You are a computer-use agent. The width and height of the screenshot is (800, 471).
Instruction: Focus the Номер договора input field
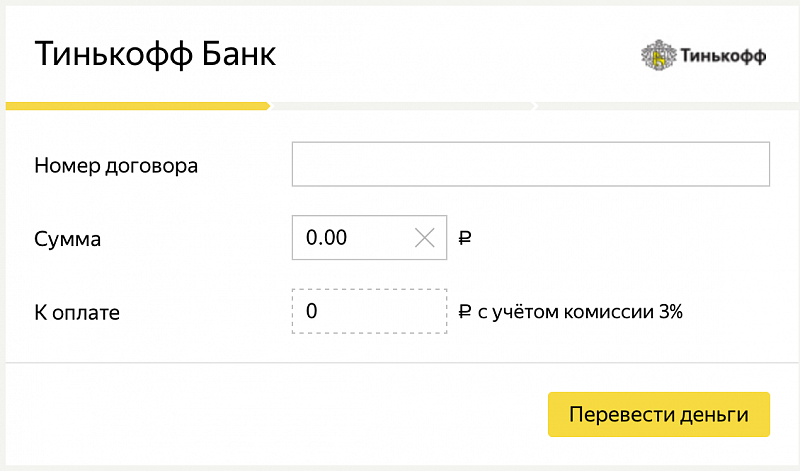coord(530,165)
